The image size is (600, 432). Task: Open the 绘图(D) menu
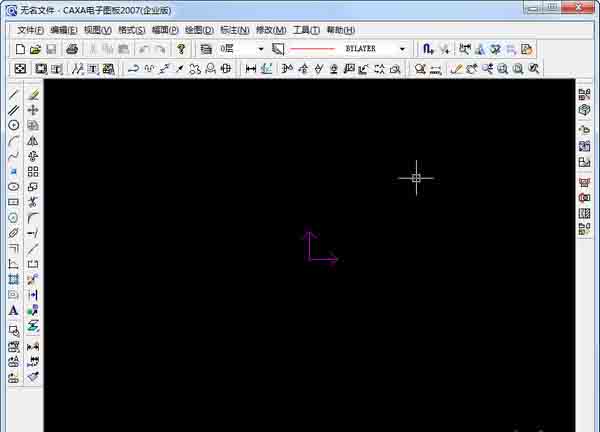point(199,30)
